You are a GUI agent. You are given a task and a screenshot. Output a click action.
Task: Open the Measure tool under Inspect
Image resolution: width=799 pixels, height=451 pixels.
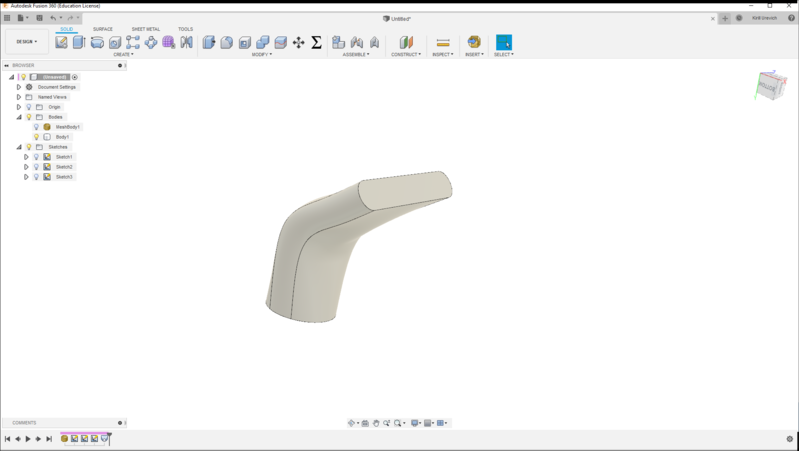tap(443, 42)
